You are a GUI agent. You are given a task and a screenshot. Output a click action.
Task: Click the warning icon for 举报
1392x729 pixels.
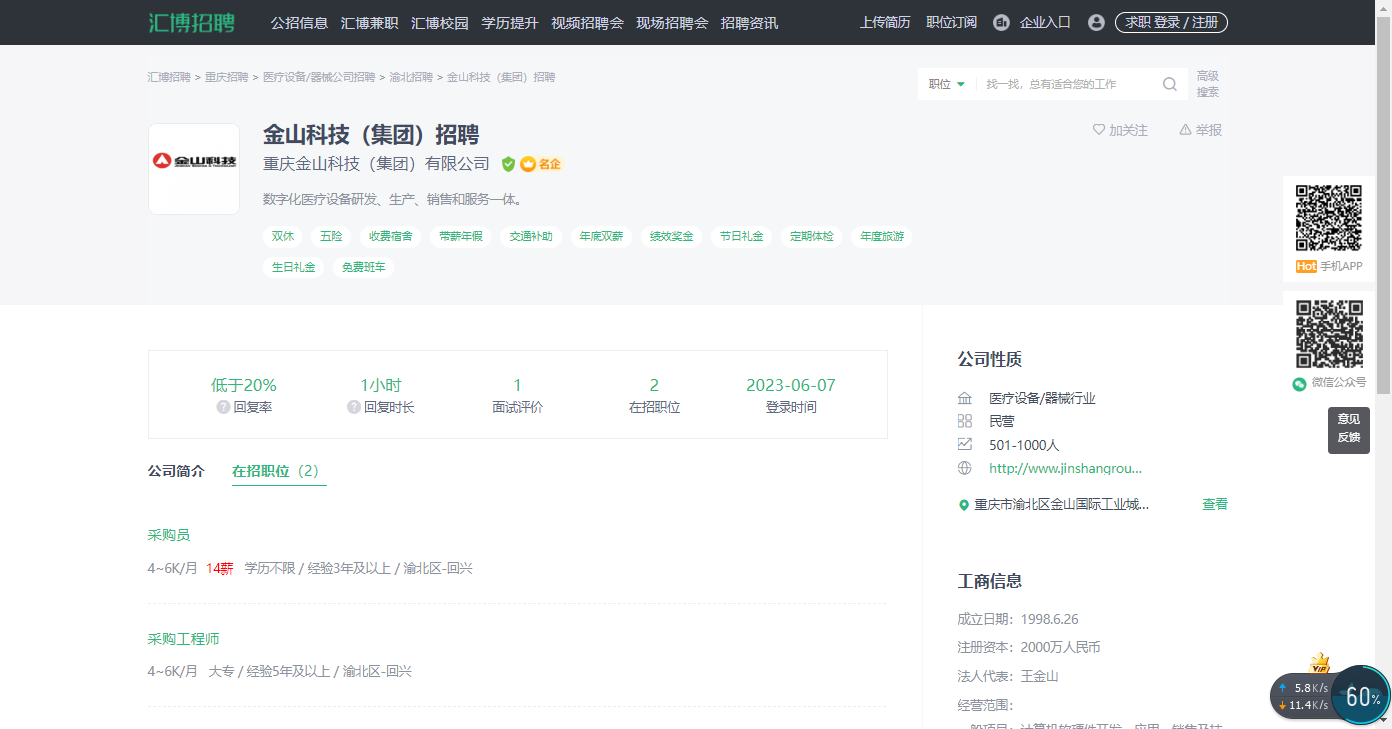coord(1185,130)
